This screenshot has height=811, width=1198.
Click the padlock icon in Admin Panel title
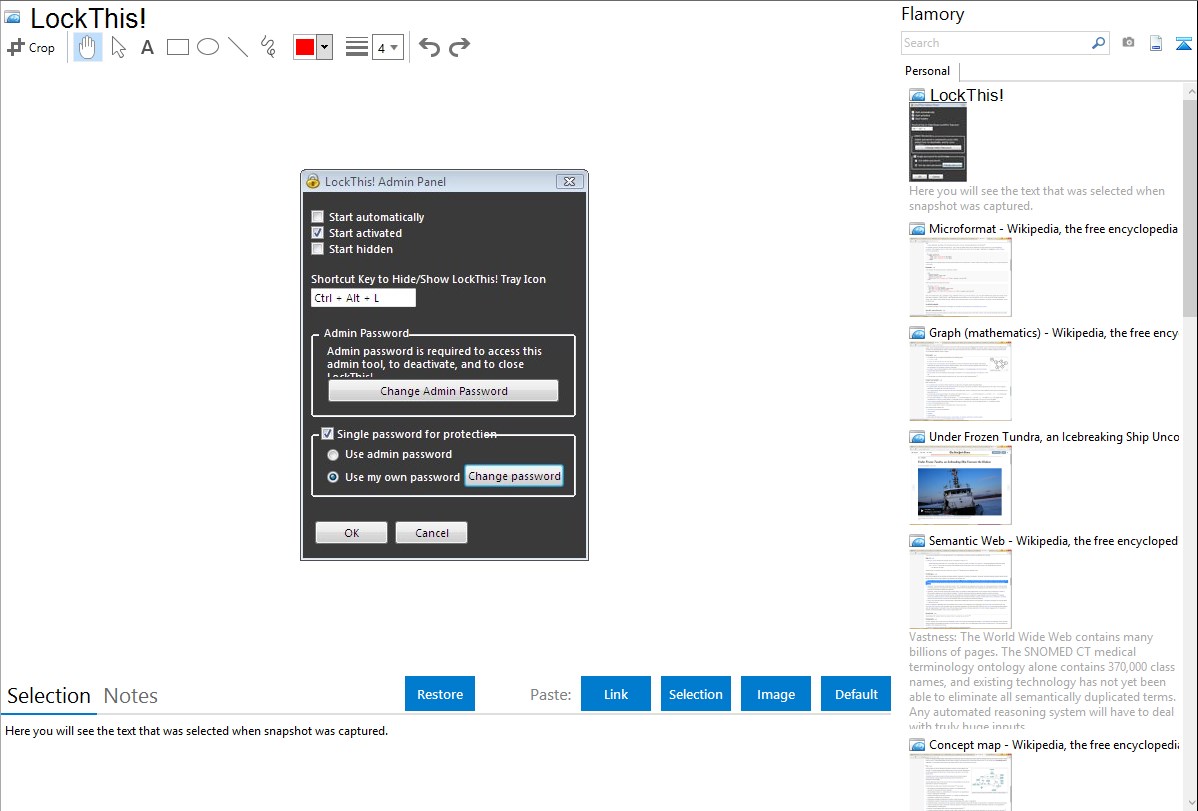312,181
